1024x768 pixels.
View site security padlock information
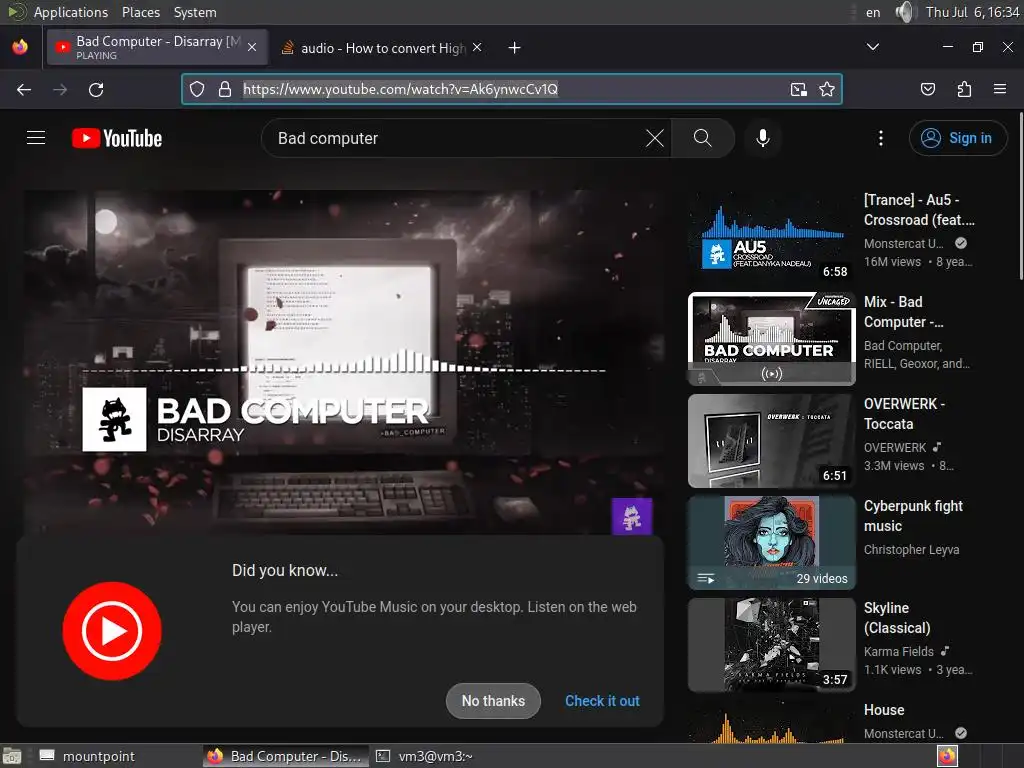[225, 89]
